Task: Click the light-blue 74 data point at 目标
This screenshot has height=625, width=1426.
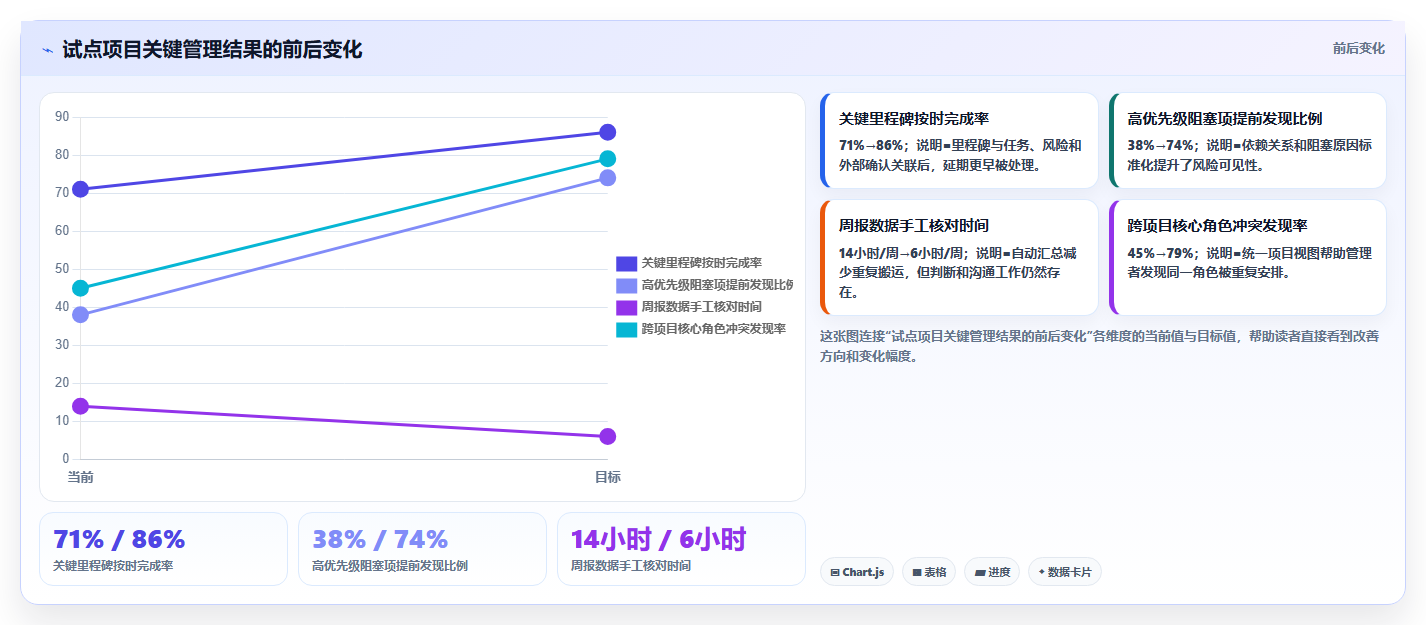Action: (x=607, y=178)
